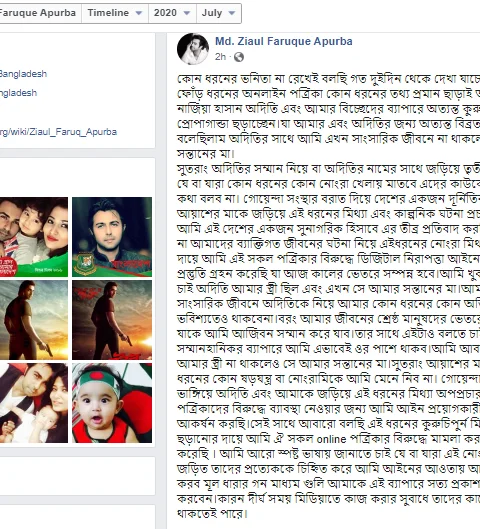Open the baby with flag headband photo
The image size is (480, 529).
coord(112,403)
